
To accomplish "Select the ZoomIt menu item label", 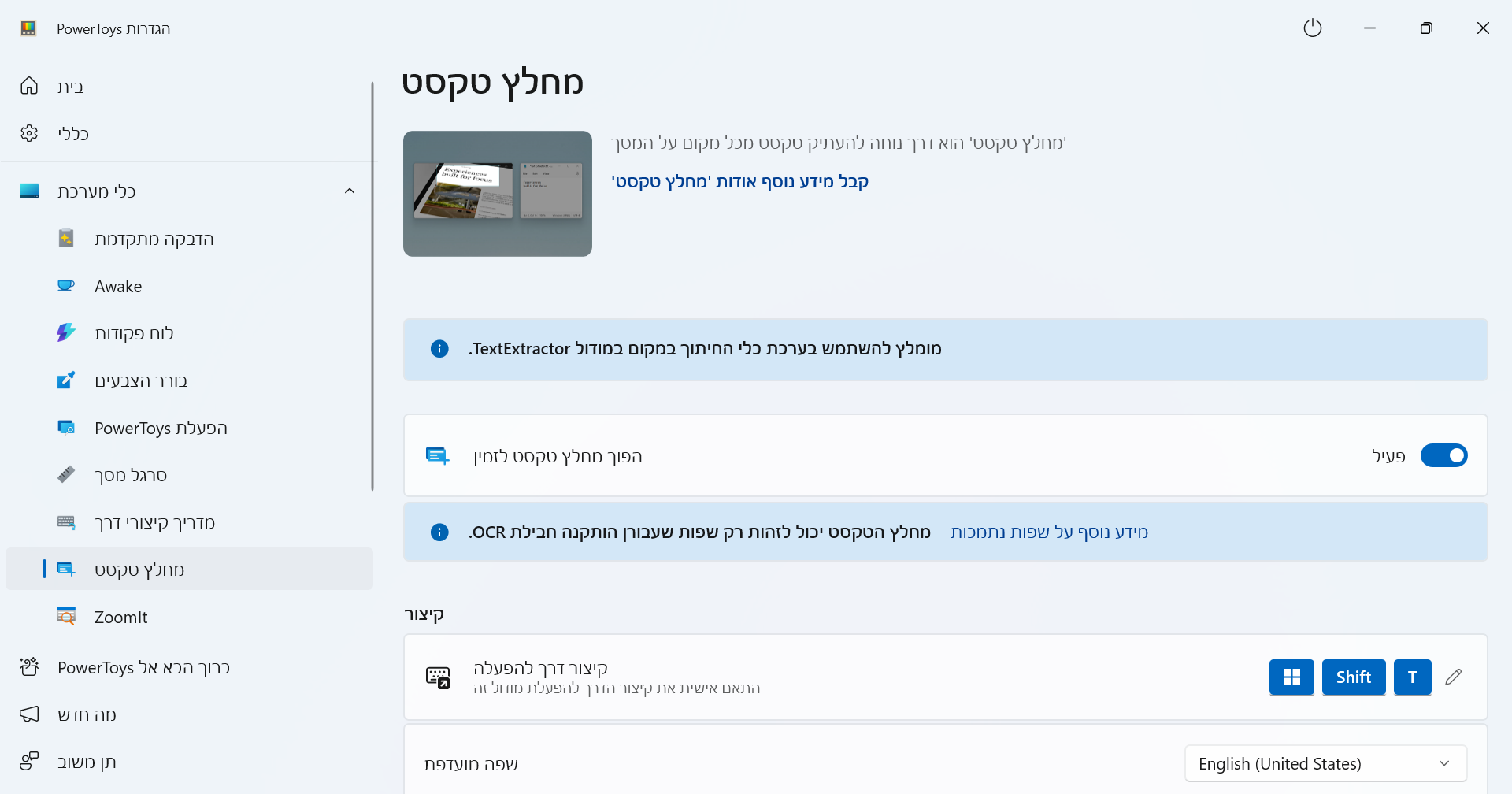I will (x=120, y=617).
